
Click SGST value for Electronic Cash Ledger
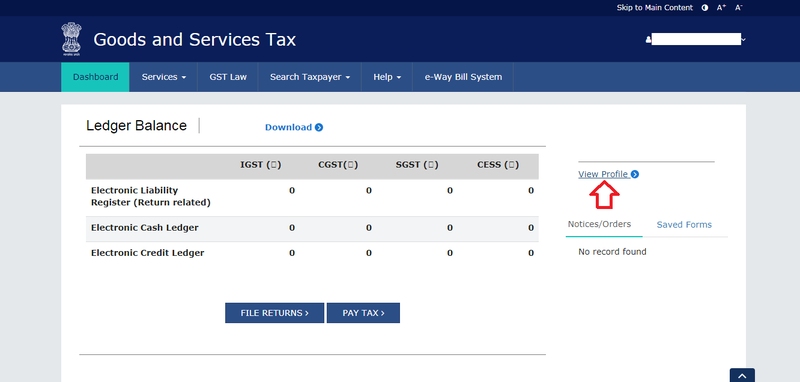click(449, 228)
